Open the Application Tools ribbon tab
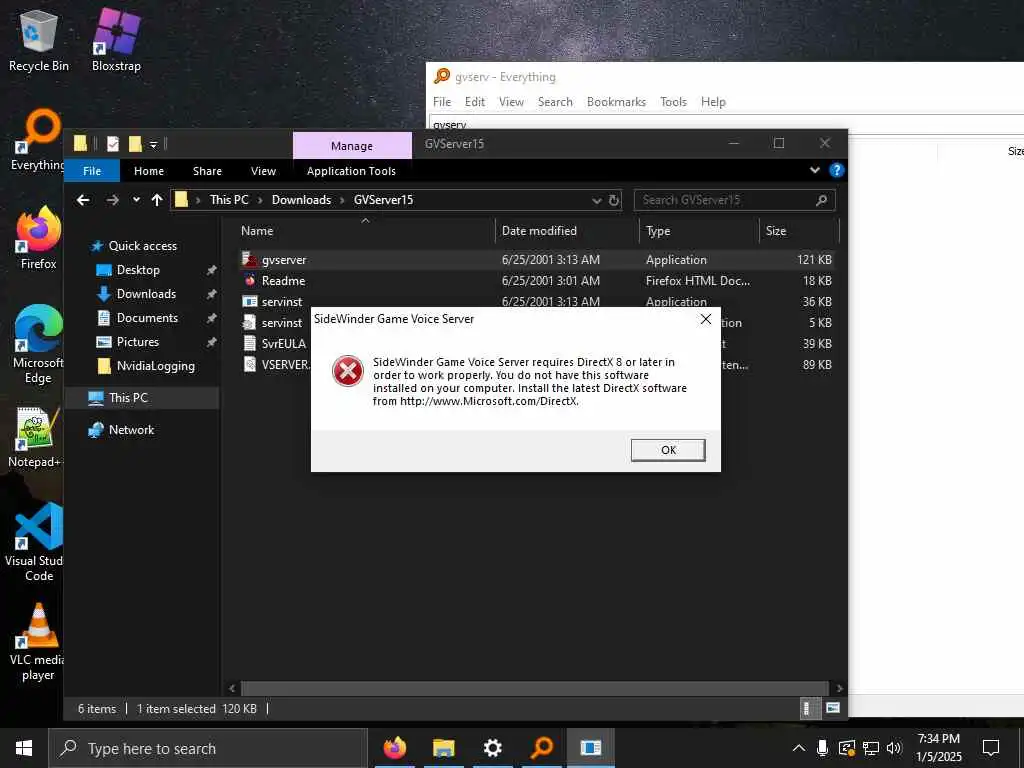 click(351, 171)
